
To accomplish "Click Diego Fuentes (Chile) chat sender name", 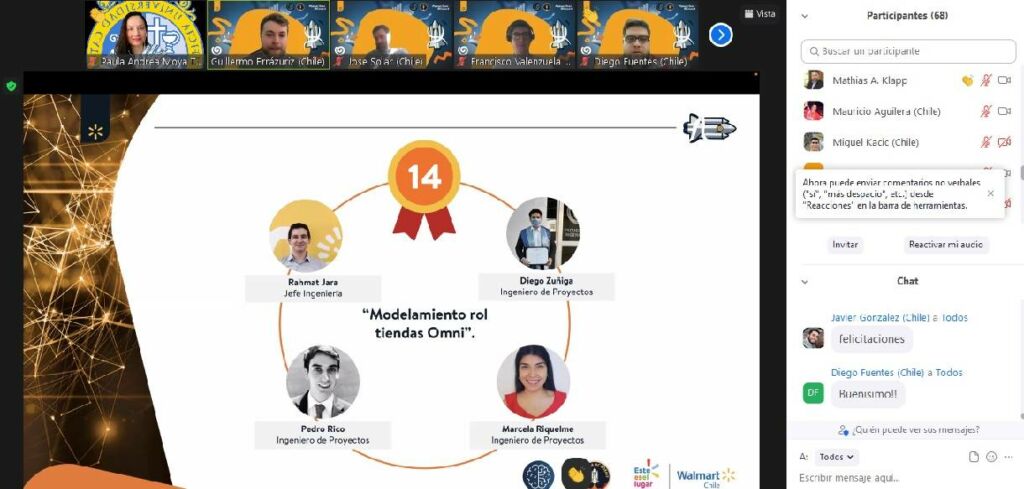I will 878,372.
